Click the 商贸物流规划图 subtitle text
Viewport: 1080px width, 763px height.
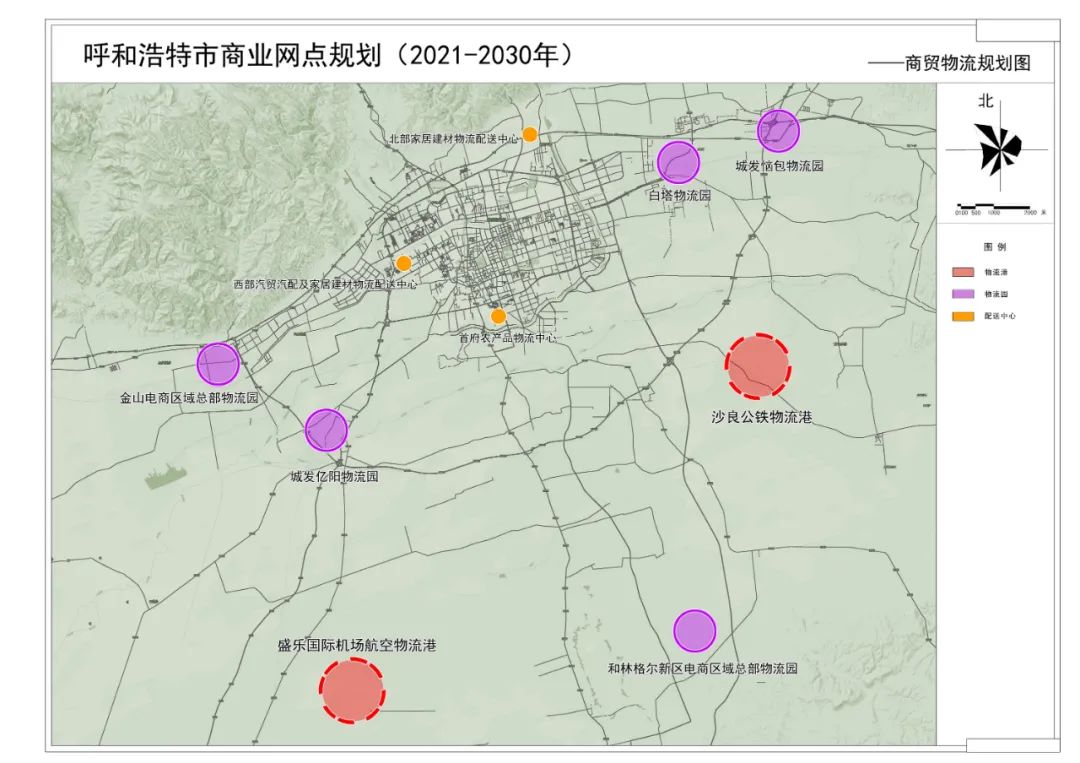967,63
